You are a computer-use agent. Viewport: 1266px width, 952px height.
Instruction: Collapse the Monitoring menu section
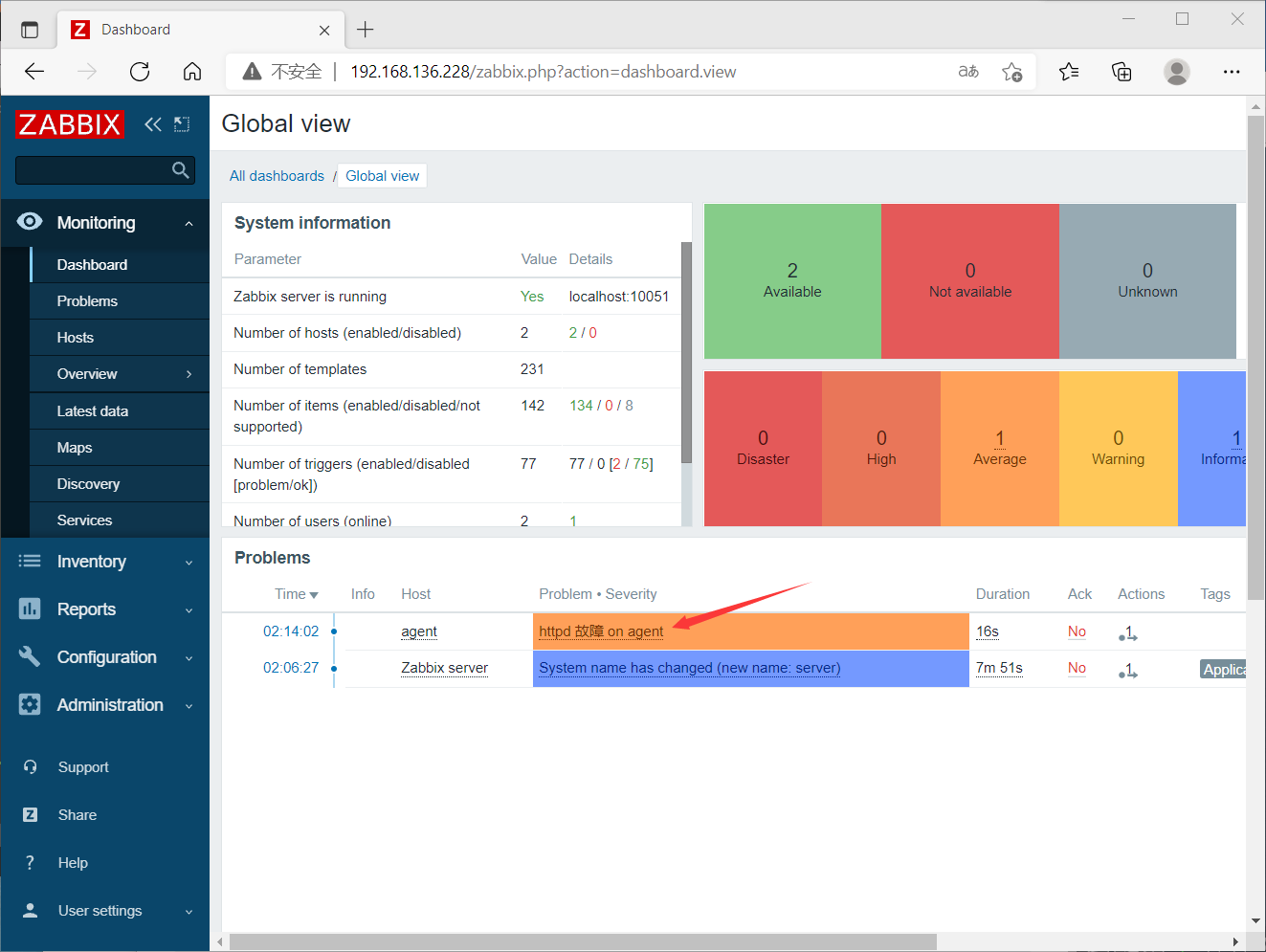point(189,223)
